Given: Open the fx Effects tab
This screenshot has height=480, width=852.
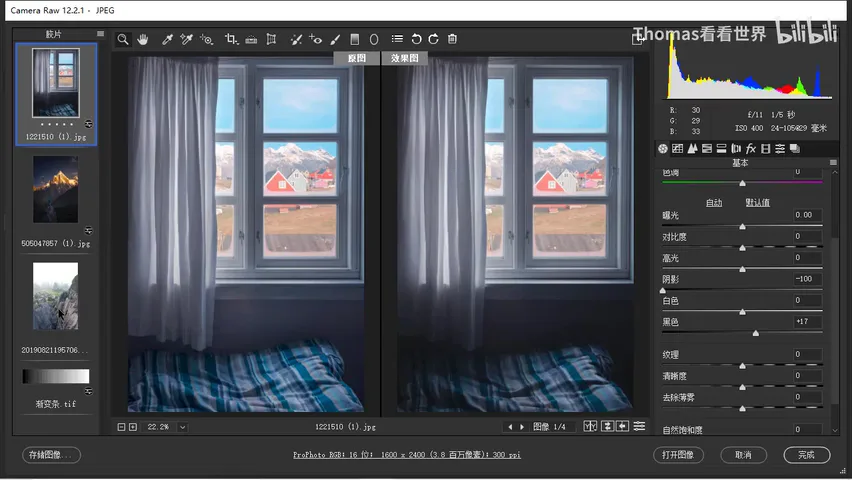Looking at the screenshot, I should point(751,148).
